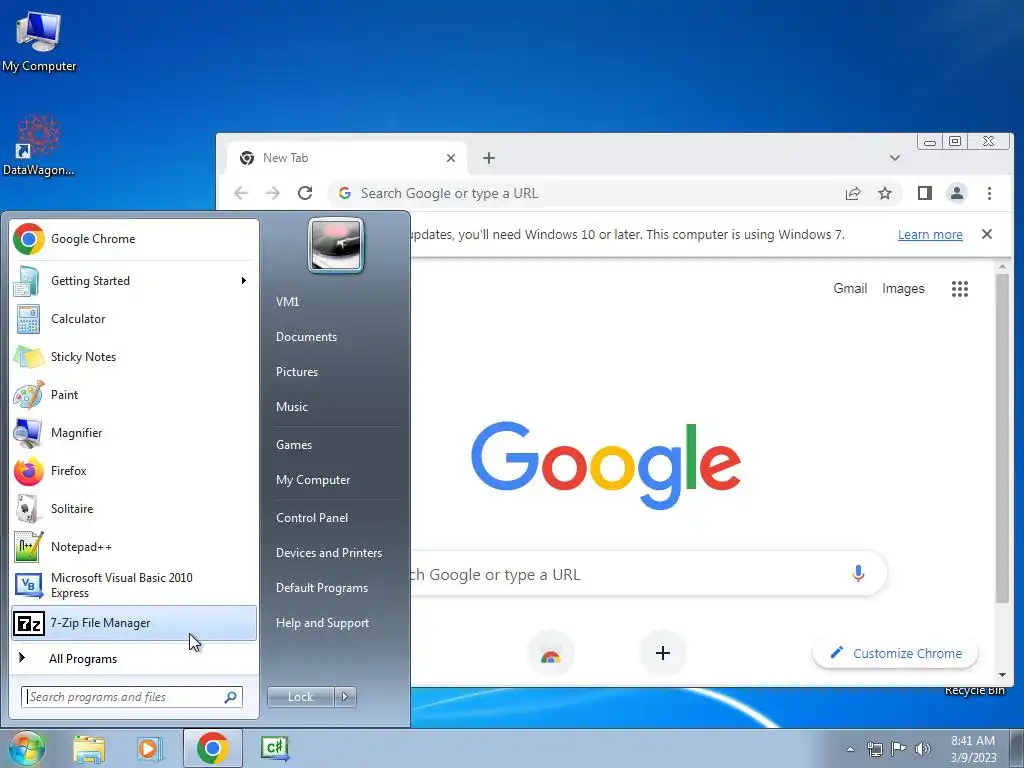Open Visual C# from the taskbar

click(275, 748)
